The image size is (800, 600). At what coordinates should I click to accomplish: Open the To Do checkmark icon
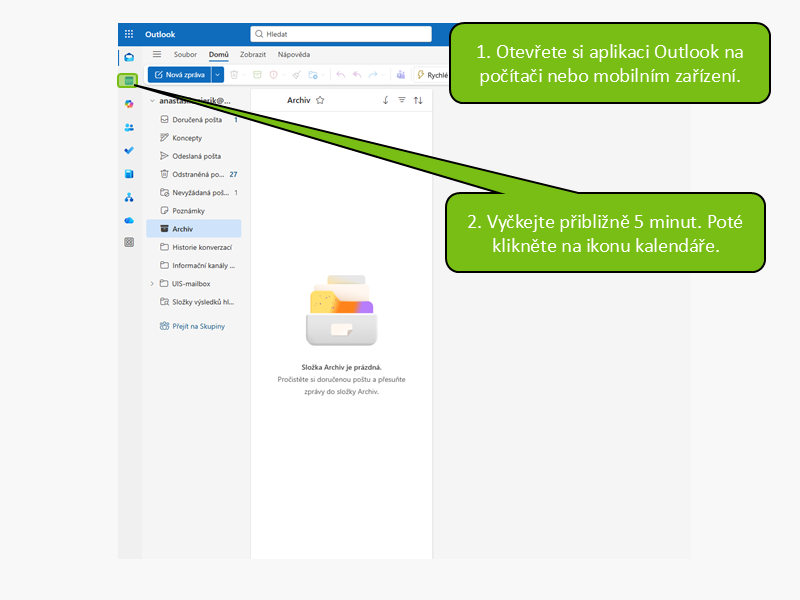(x=129, y=150)
